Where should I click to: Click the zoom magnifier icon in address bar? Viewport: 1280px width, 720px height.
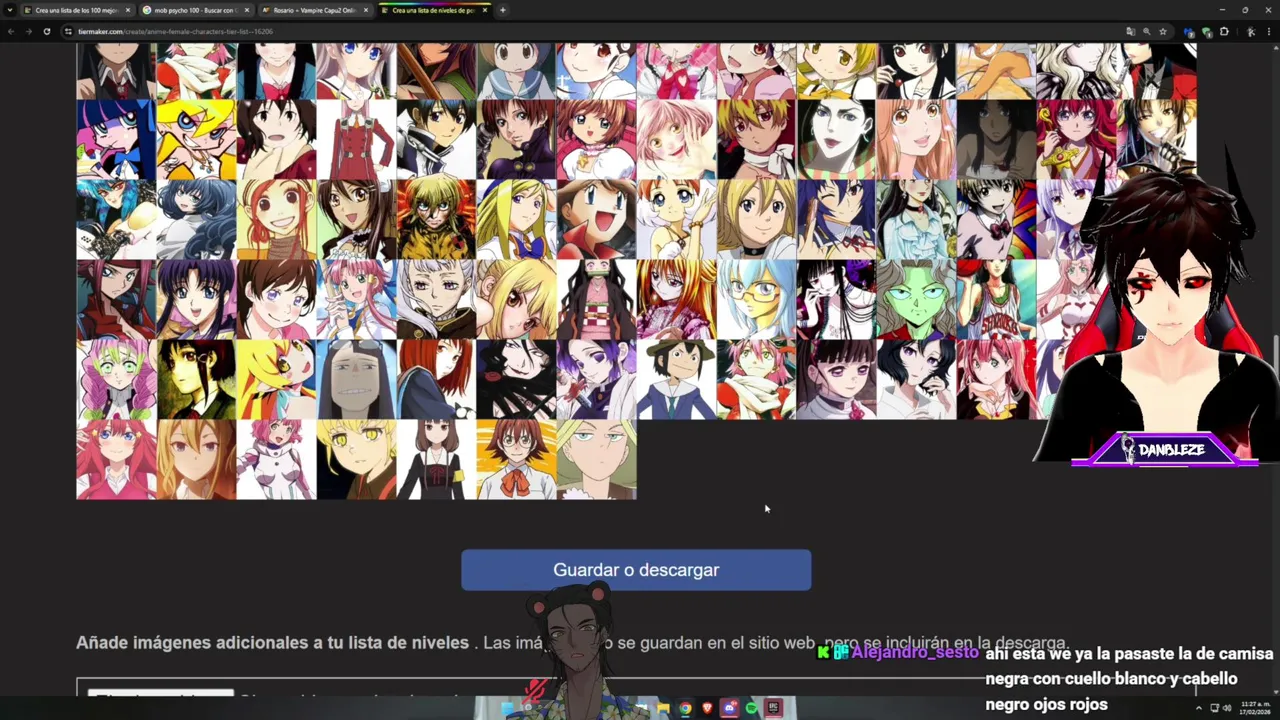1147,31
